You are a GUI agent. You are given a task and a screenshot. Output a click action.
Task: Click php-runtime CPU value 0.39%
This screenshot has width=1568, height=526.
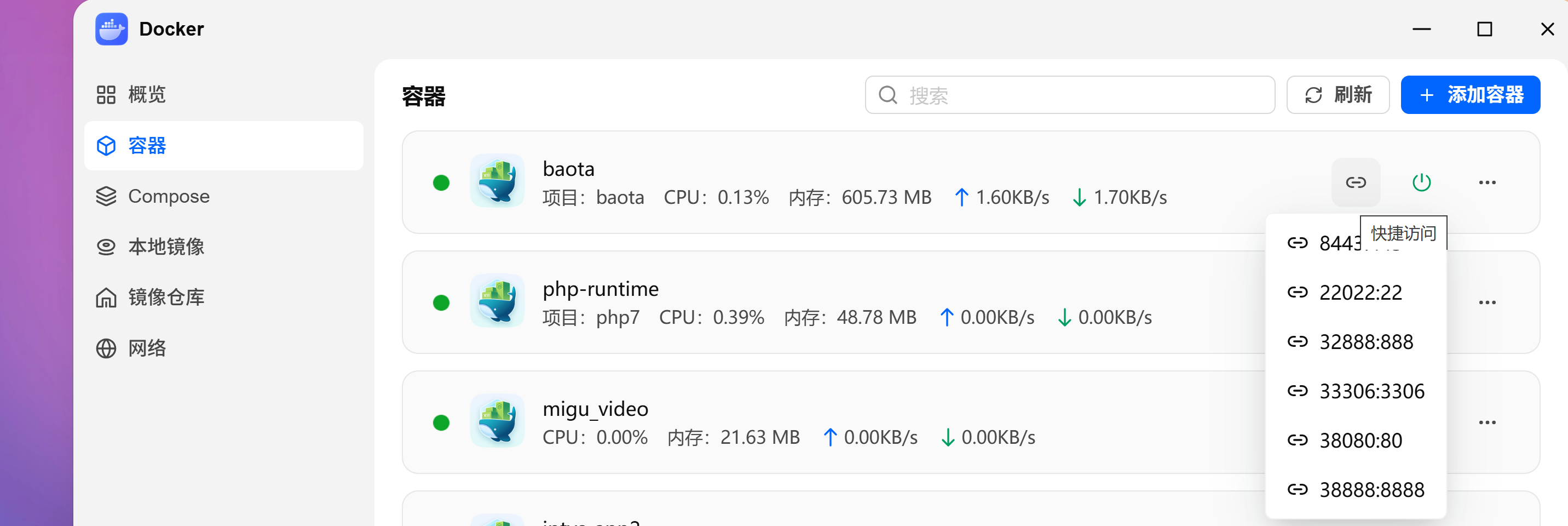click(x=739, y=318)
